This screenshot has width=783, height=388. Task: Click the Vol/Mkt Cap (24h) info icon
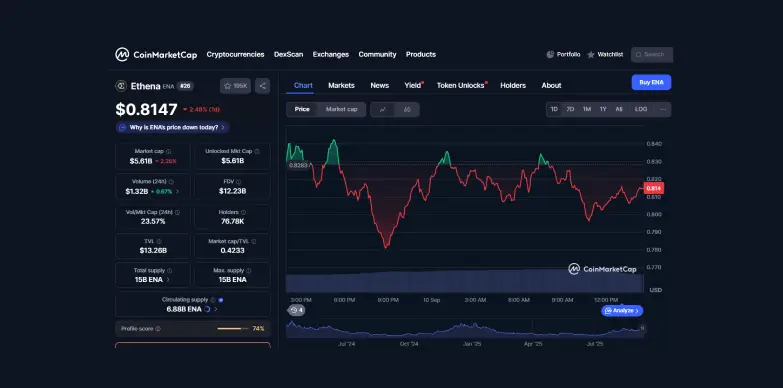pyautogui.click(x=177, y=212)
